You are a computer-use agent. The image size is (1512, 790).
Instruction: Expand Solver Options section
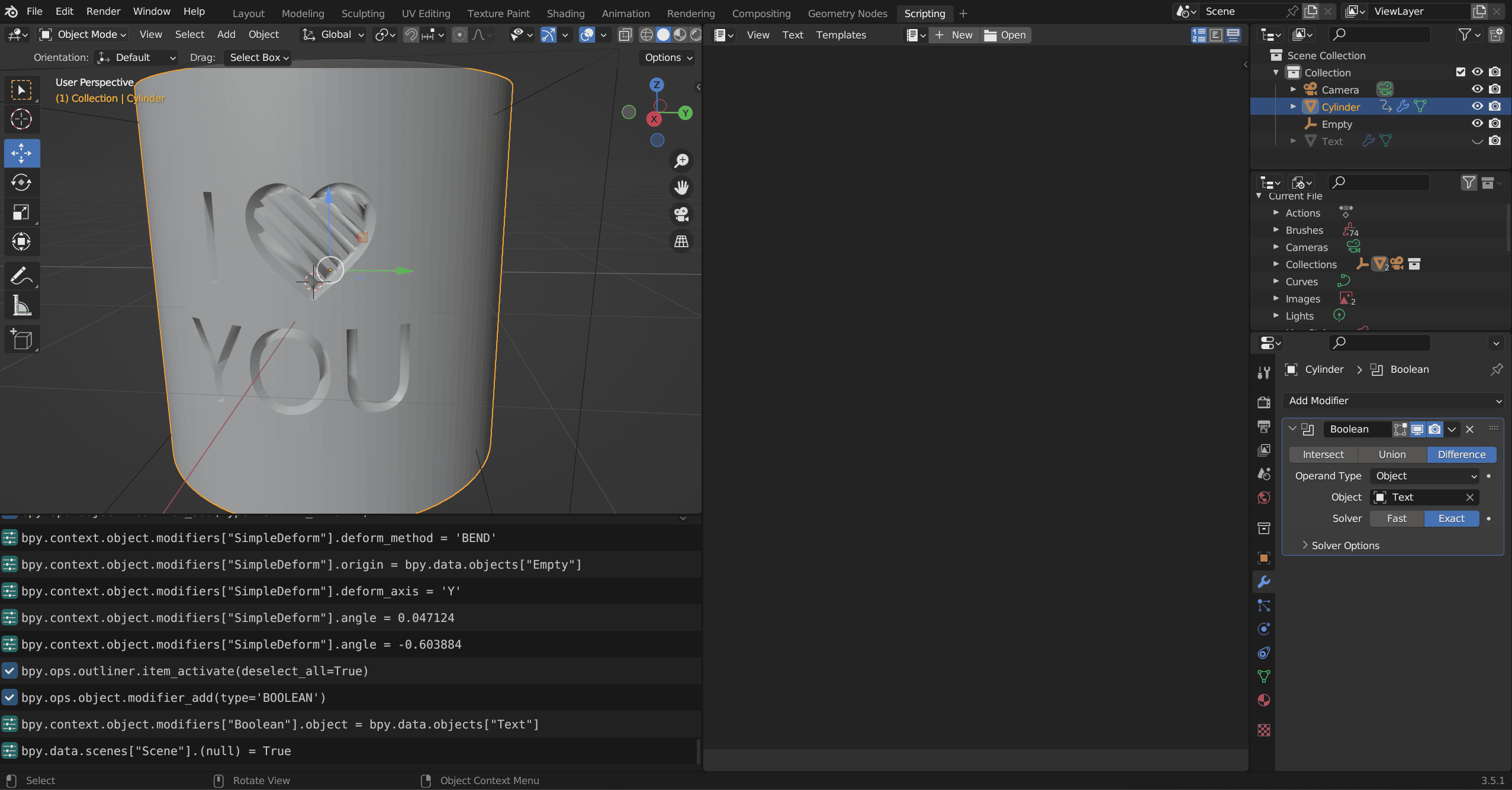(x=1344, y=546)
